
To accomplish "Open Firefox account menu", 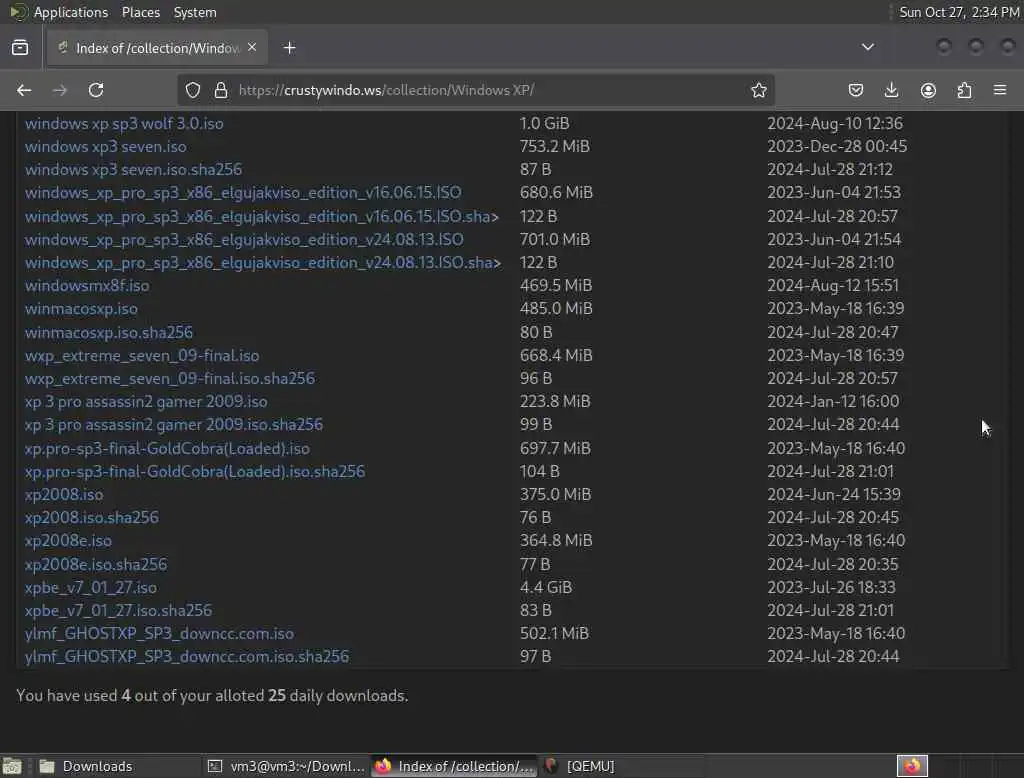I will pos(928,90).
